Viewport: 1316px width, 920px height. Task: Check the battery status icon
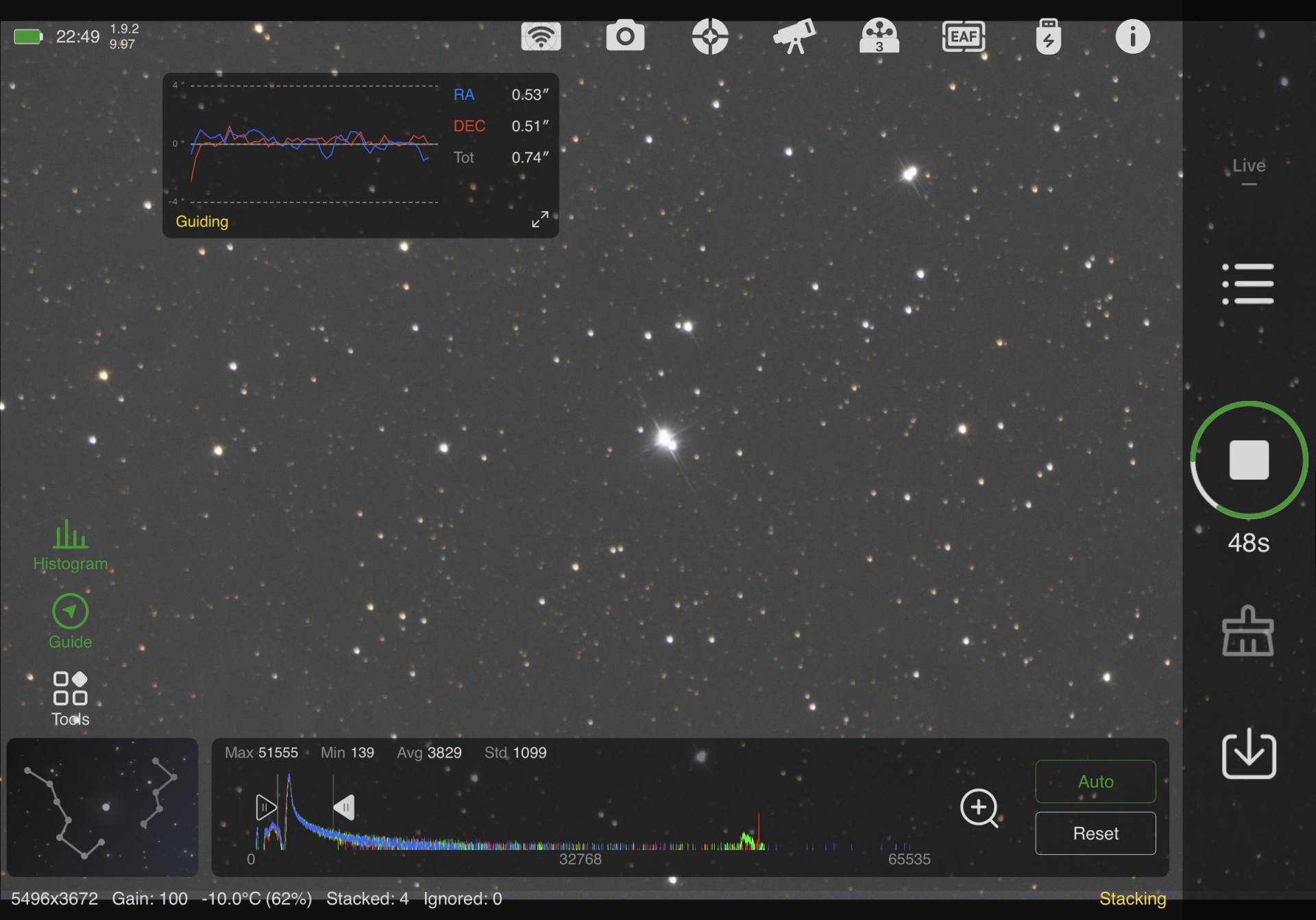[x=29, y=36]
